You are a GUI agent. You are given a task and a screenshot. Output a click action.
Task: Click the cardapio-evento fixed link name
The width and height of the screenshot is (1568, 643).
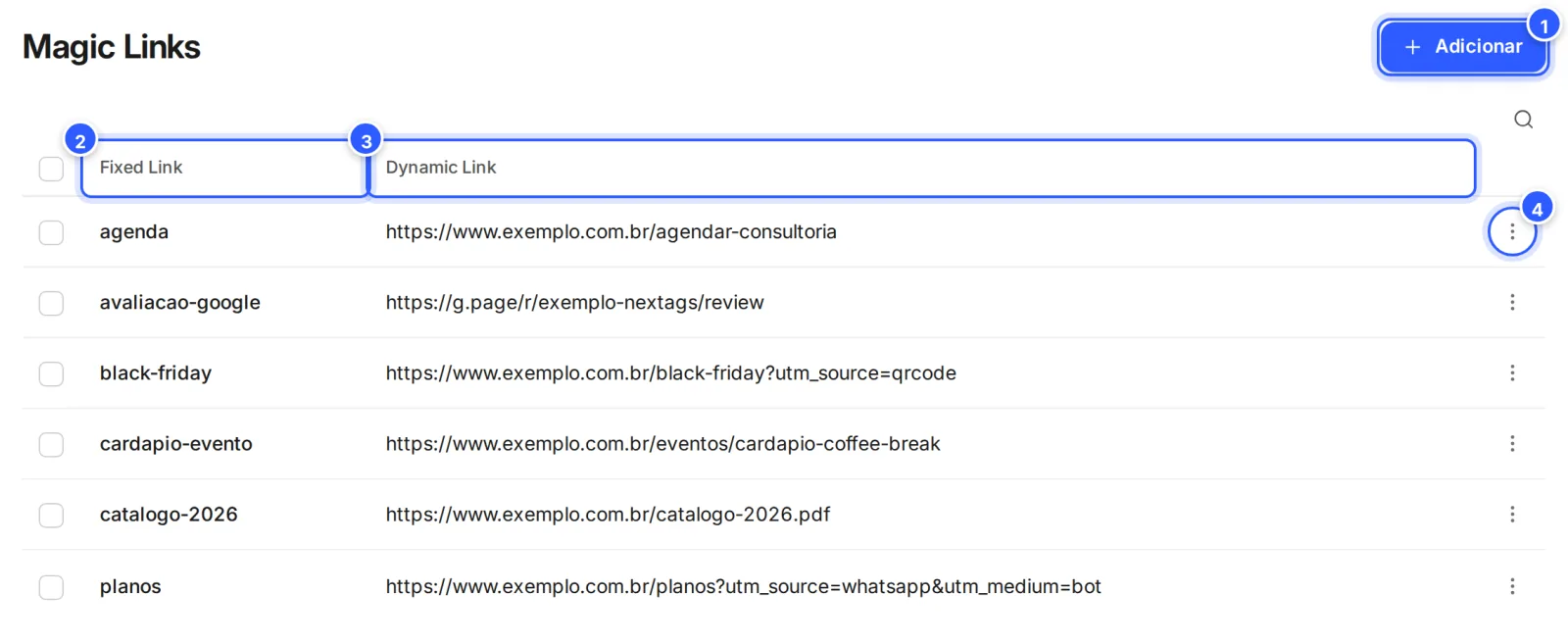click(176, 444)
